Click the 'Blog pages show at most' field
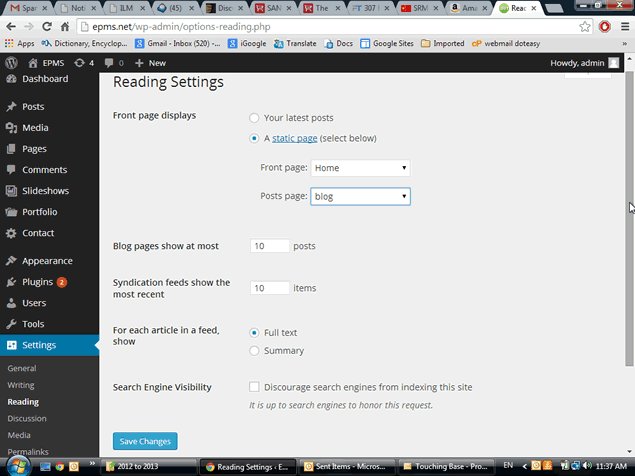This screenshot has width=635, height=476. (269, 246)
